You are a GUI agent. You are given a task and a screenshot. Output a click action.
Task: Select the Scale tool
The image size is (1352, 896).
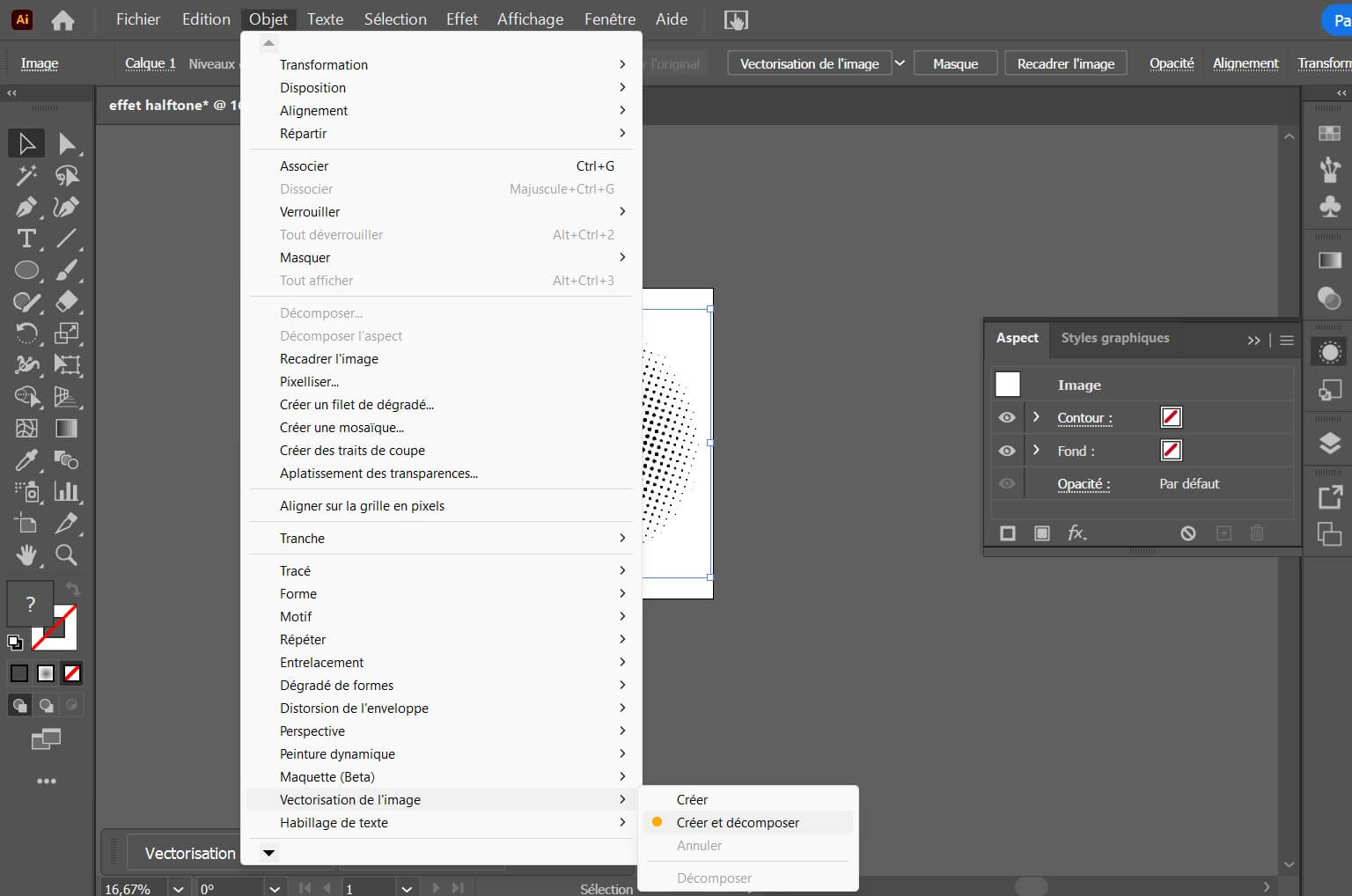tap(67, 333)
